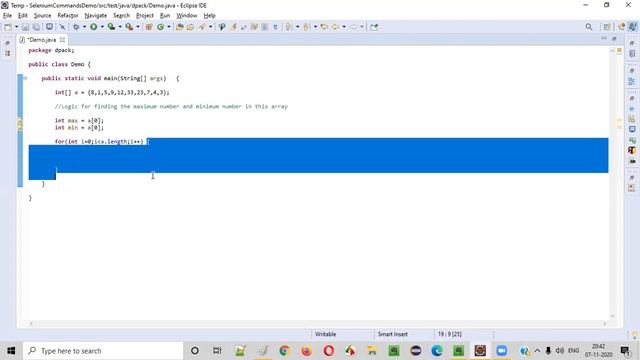Image resolution: width=640 pixels, height=360 pixels.
Task: Select the Demo.java editor tab
Action: pos(42,40)
